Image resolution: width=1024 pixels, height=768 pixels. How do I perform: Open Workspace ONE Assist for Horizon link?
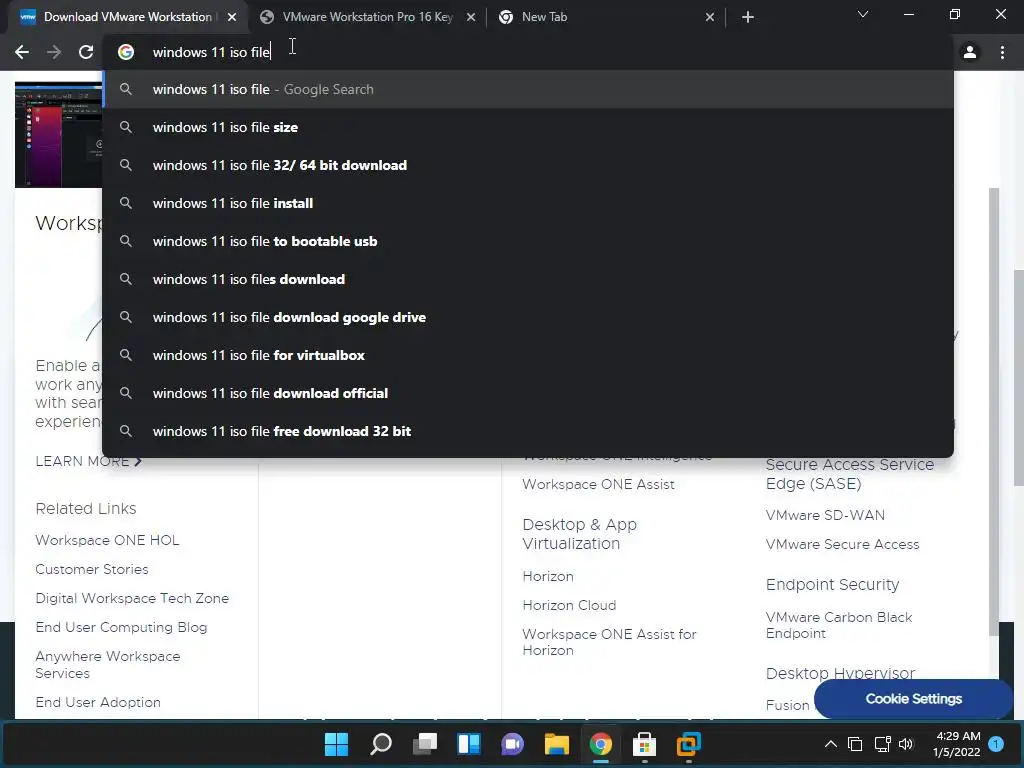coord(609,642)
